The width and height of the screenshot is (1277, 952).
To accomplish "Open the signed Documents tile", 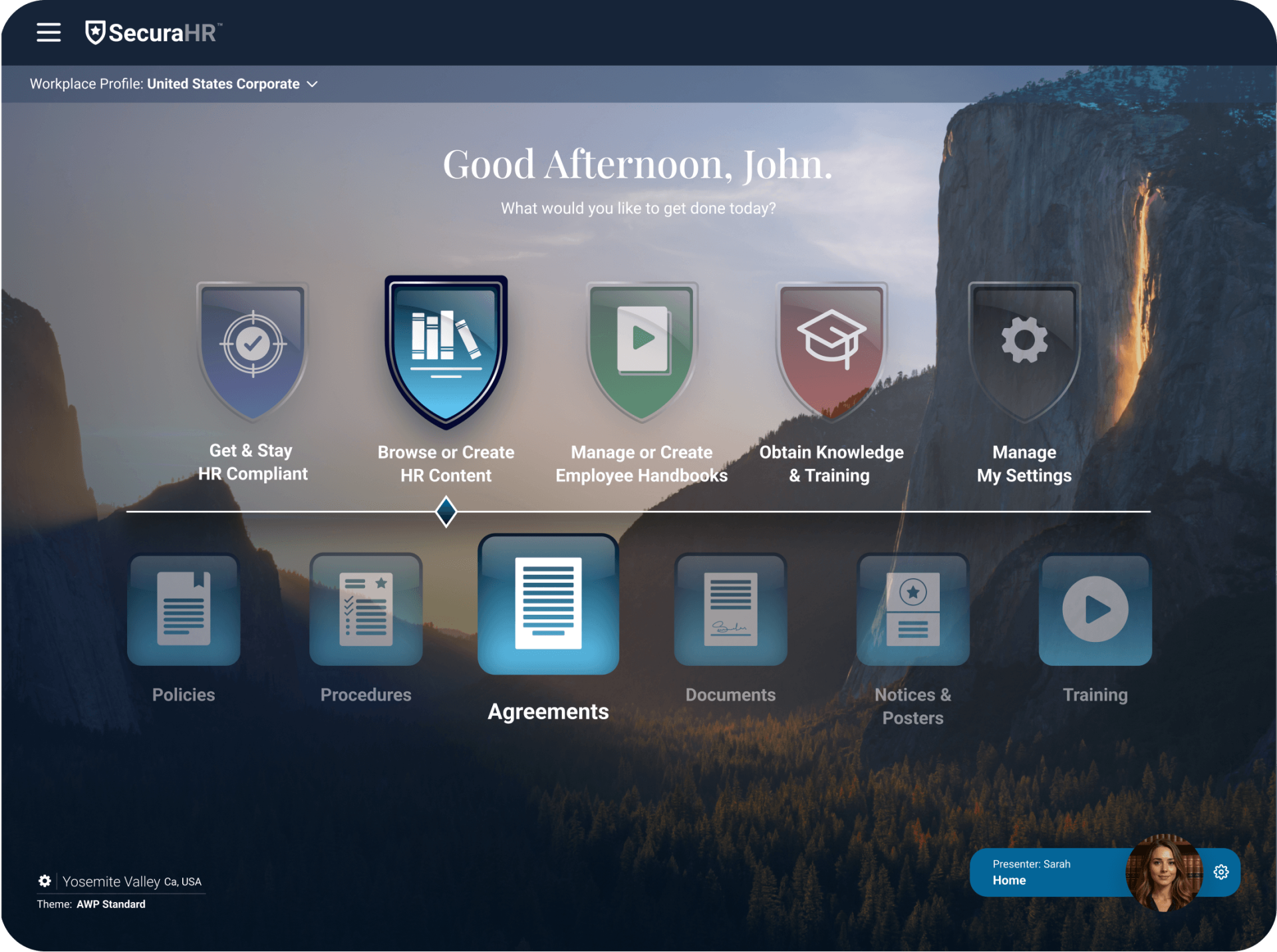I will [730, 609].
